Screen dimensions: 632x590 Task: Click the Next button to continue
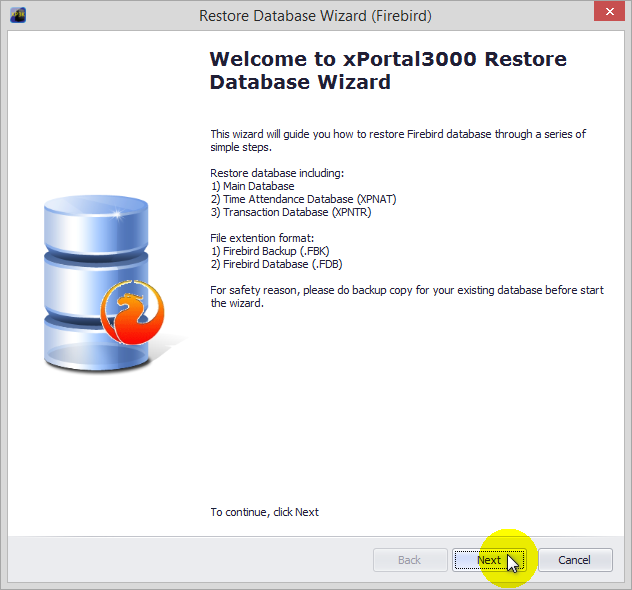coord(489,560)
